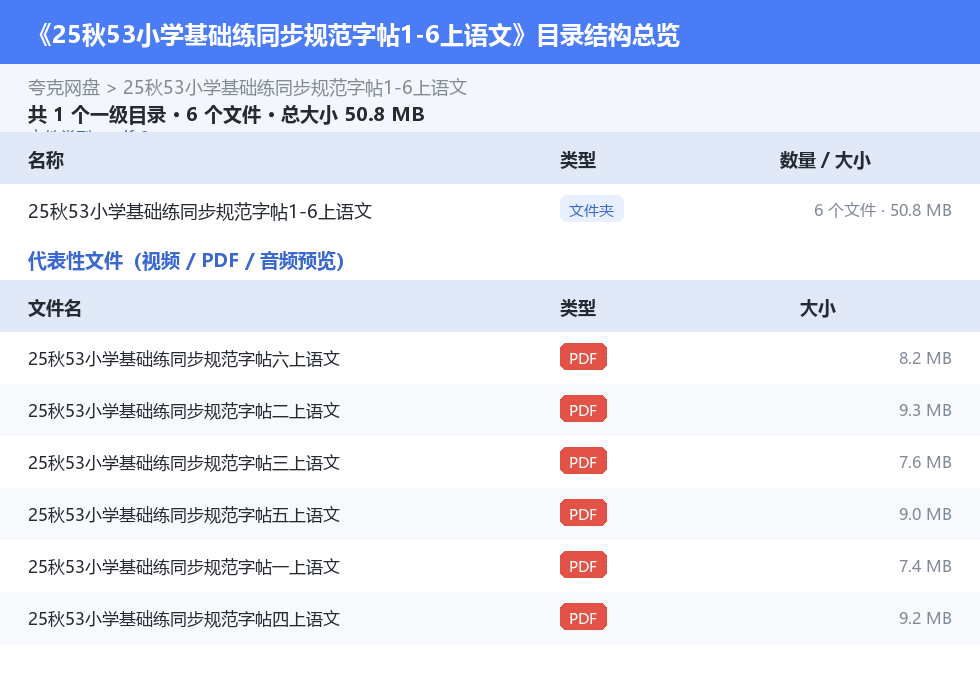Select the text 6 个文件 · 50.8 MB
The width and height of the screenshot is (980, 676).
point(882,211)
